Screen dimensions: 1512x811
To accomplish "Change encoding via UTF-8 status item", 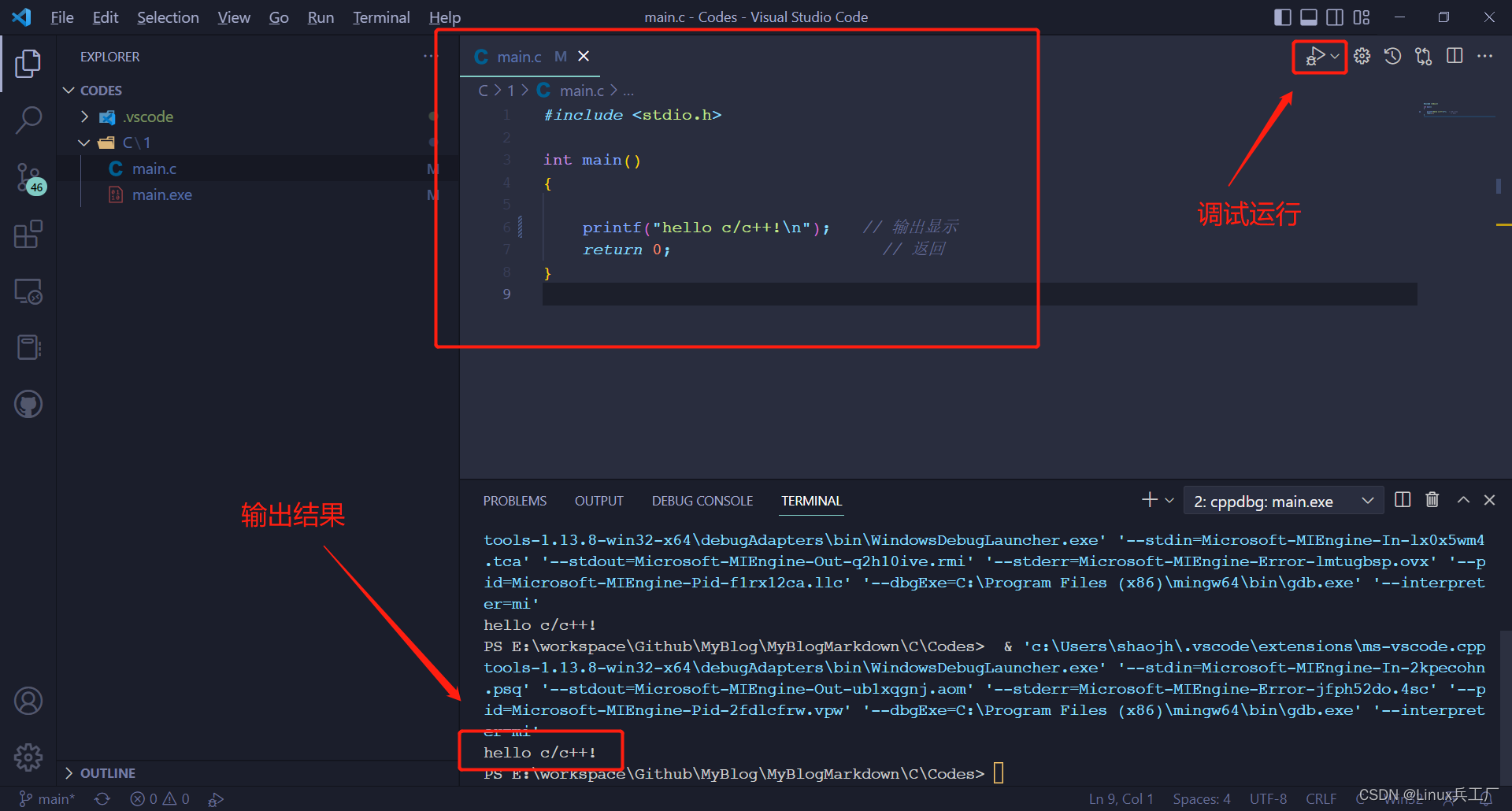I will click(1269, 799).
